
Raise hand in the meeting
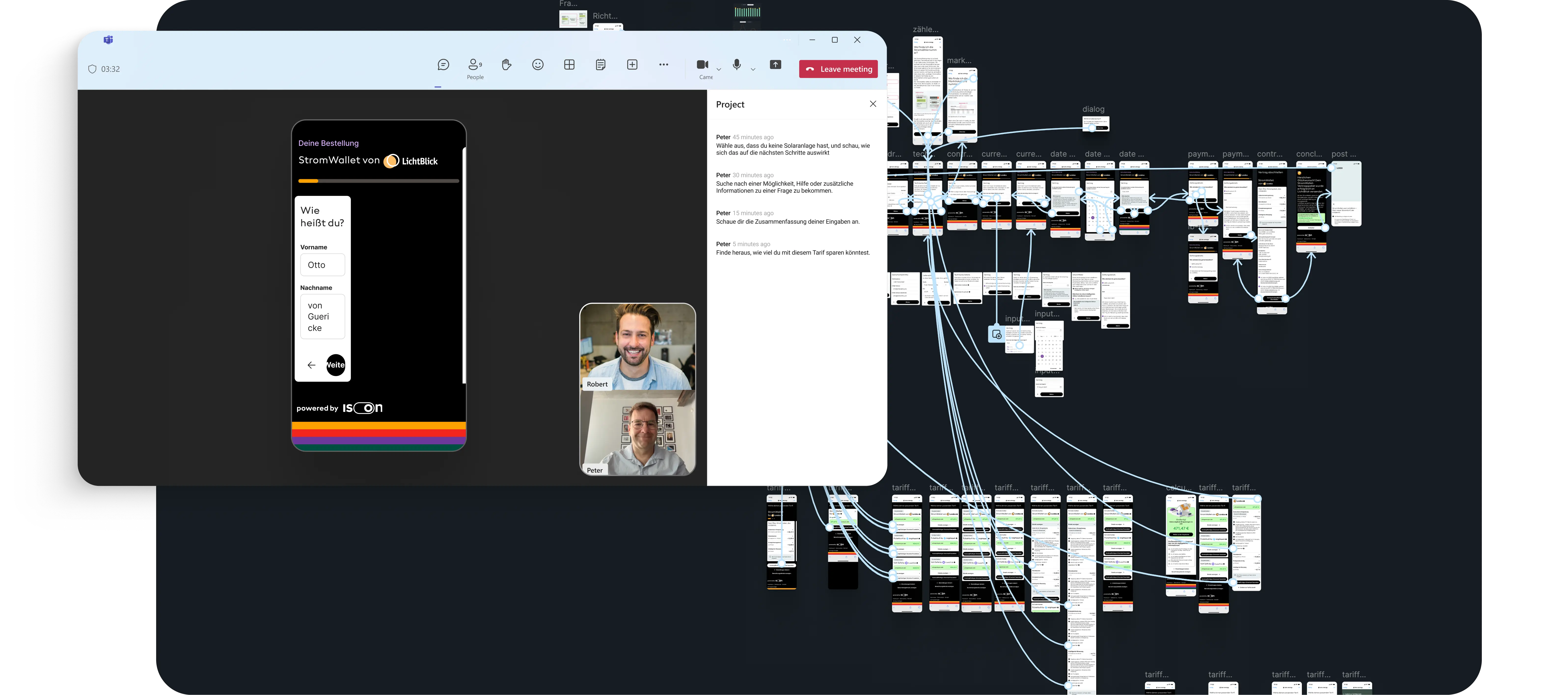click(506, 65)
